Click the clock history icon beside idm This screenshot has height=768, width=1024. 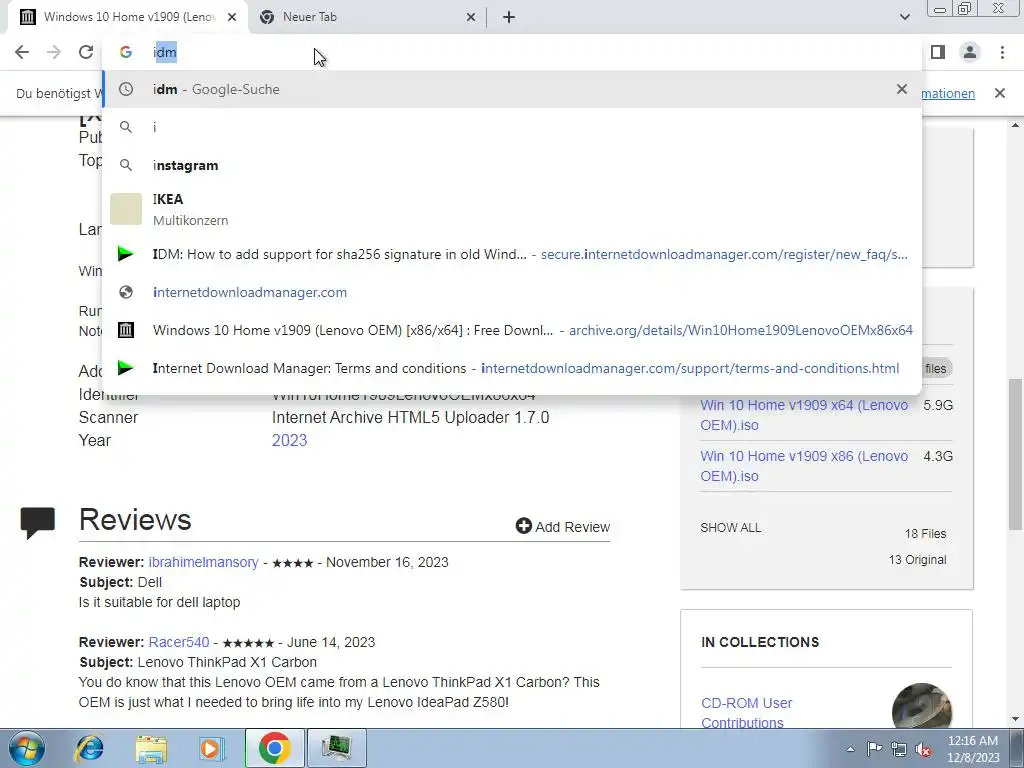click(x=126, y=89)
